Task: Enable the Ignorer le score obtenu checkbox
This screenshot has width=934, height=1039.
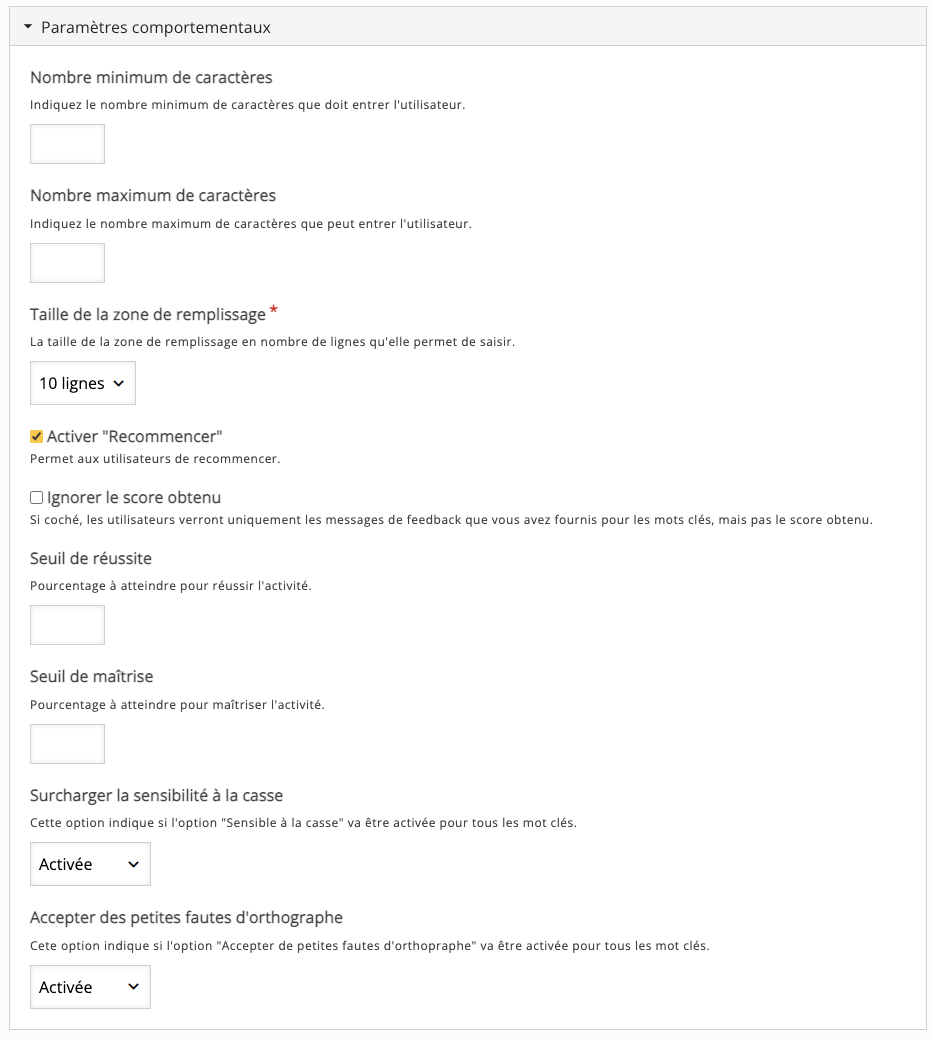Action: click(x=37, y=497)
